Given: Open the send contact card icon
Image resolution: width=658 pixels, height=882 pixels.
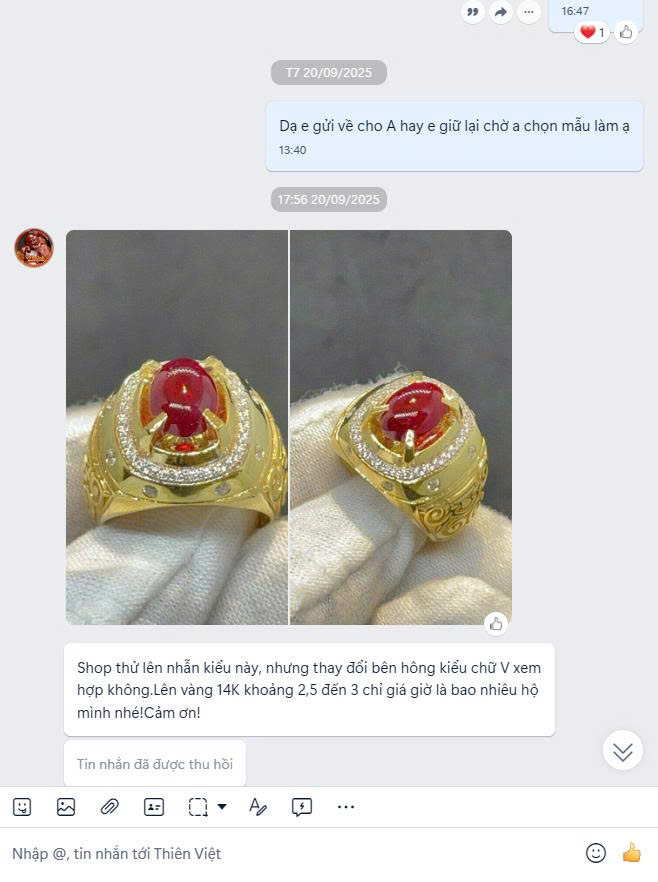Looking at the screenshot, I should pyautogui.click(x=154, y=807).
